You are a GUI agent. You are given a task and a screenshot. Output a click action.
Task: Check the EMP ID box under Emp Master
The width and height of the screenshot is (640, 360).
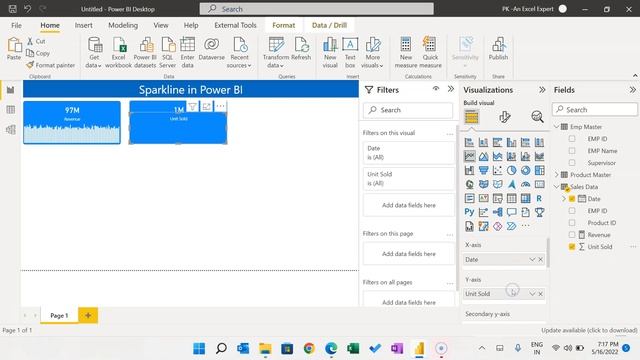point(572,139)
